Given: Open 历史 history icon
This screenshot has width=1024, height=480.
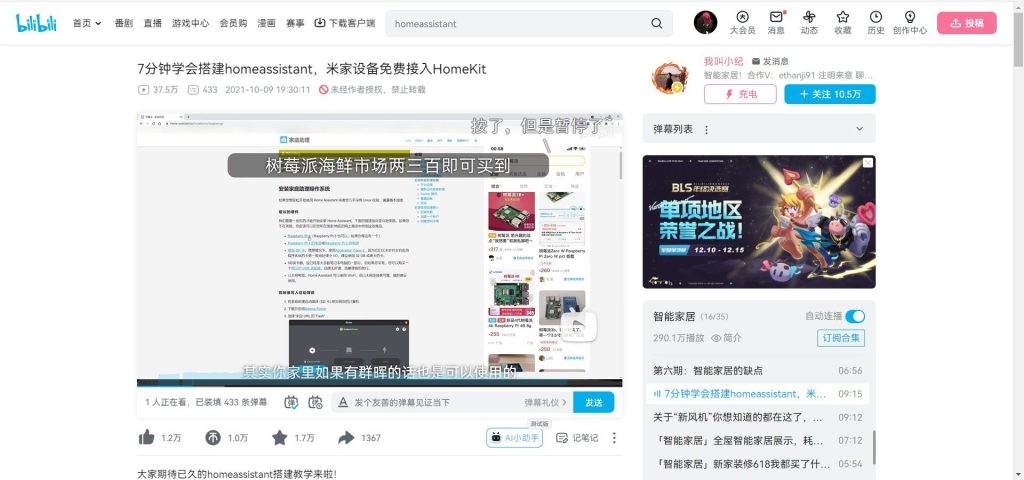Looking at the screenshot, I should (876, 23).
